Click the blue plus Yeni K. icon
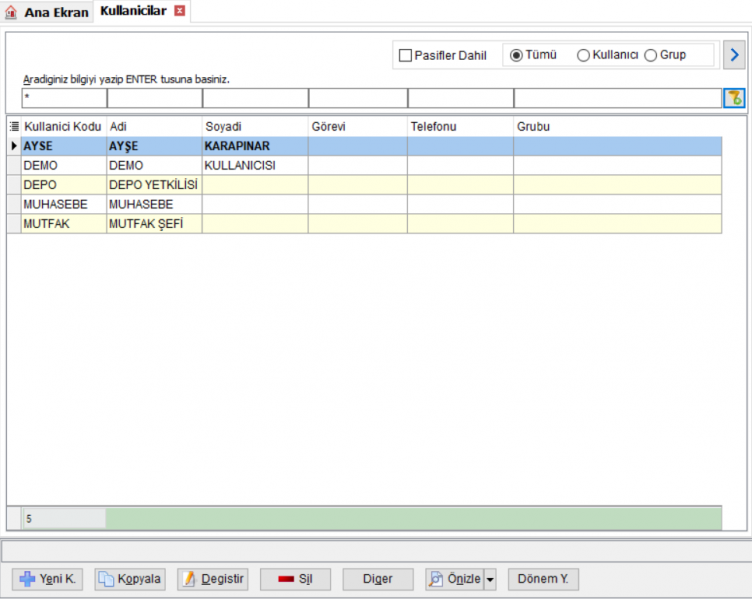This screenshot has height=599, width=752. coord(27,579)
